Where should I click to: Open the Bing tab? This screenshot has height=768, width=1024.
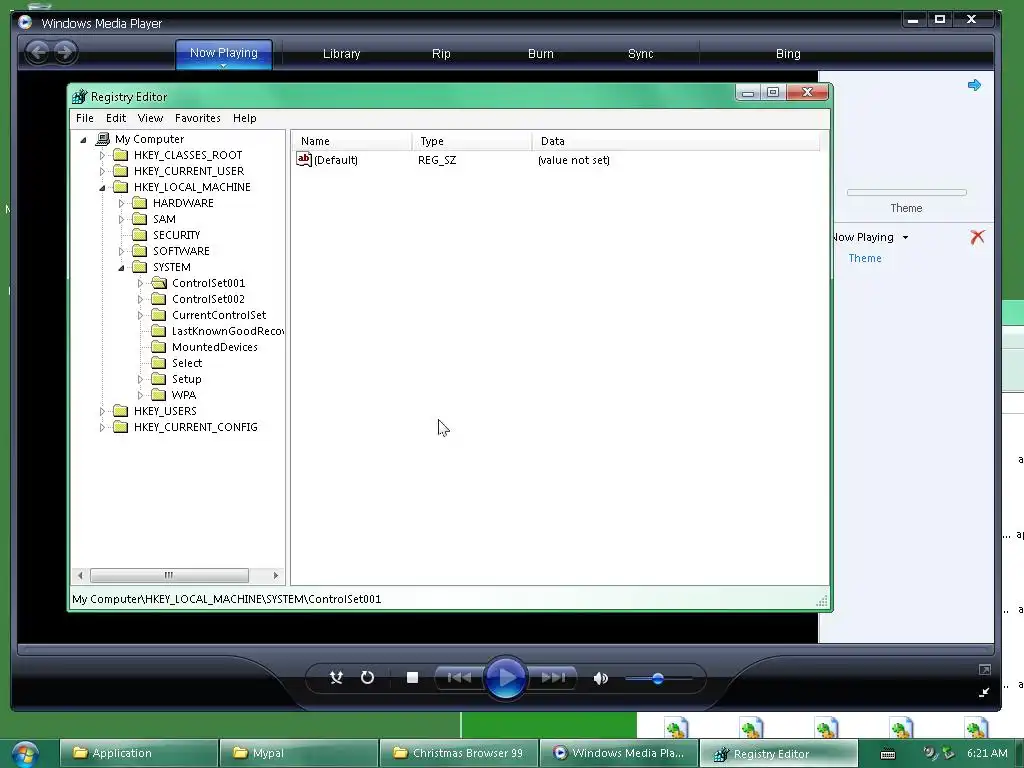788,54
